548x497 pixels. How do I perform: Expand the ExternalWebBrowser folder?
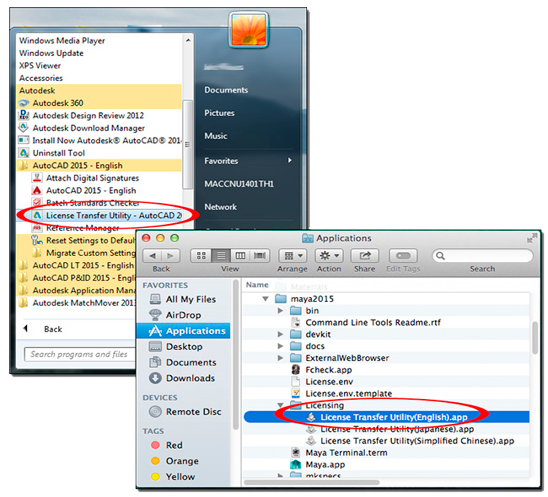(280, 358)
